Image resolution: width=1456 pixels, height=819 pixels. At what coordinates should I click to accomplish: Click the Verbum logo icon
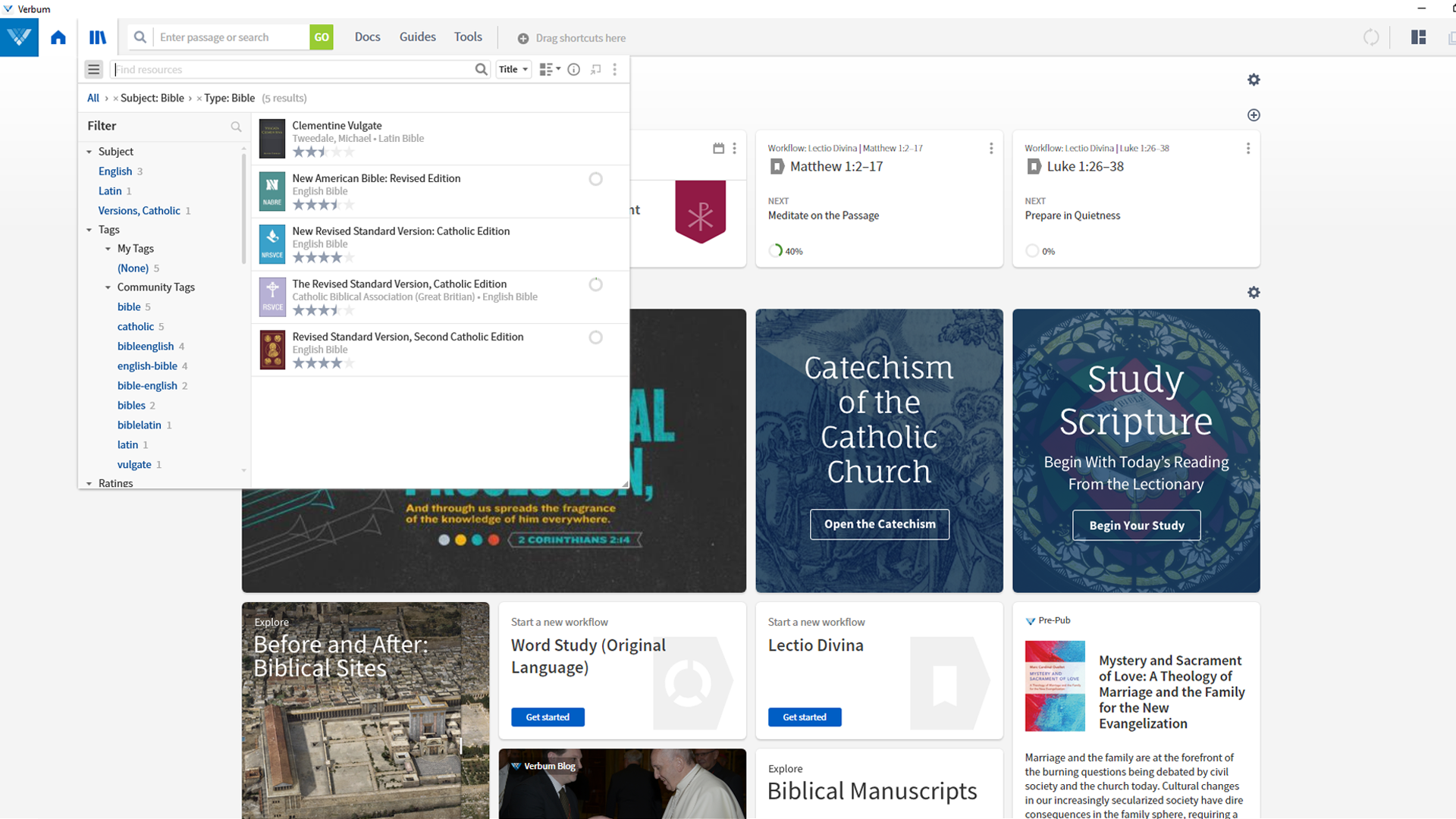[19, 37]
